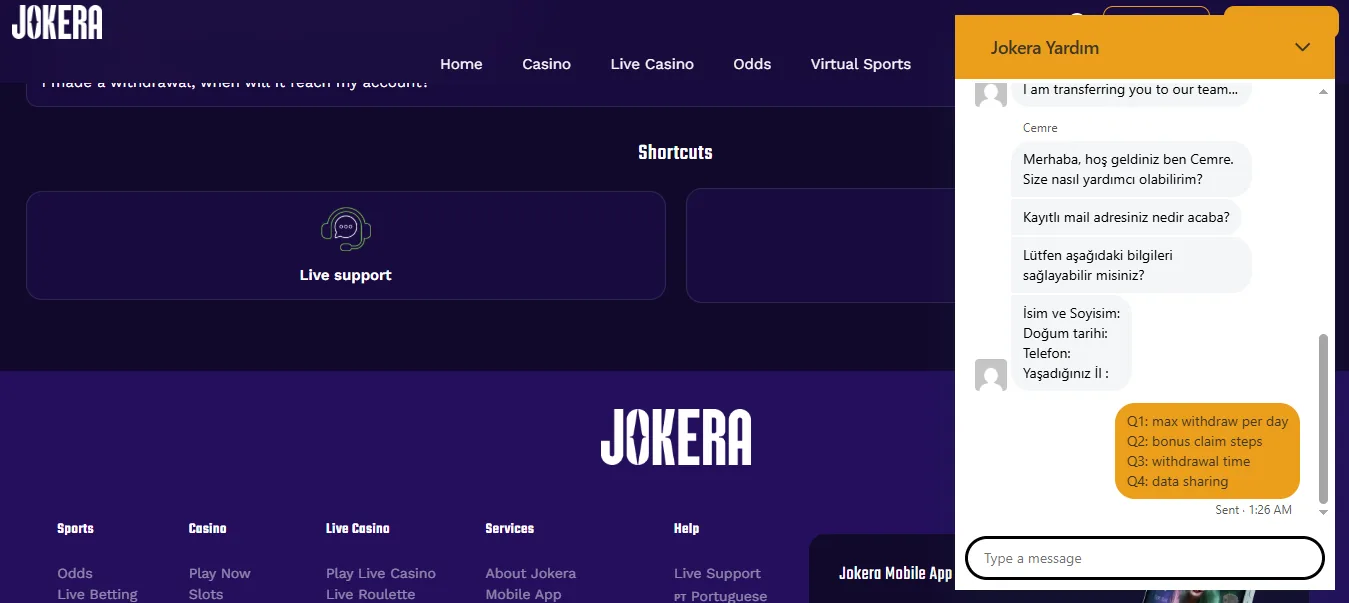This screenshot has width=1349, height=603.
Task: Switch language via Portuguese footer link
Action: (720, 596)
